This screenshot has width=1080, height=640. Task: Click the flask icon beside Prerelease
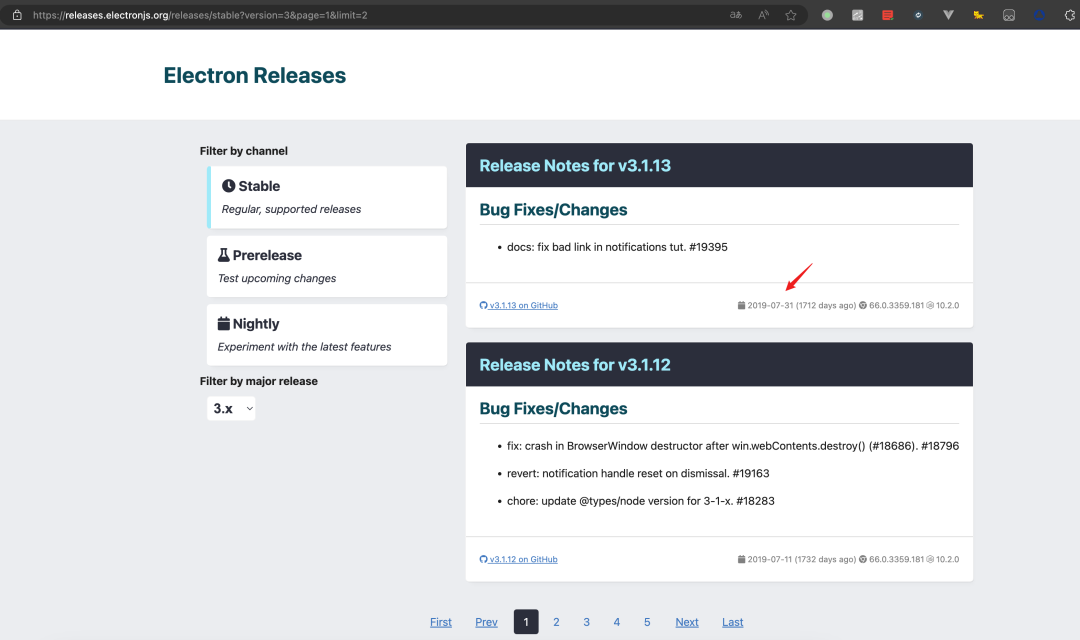tap(224, 255)
